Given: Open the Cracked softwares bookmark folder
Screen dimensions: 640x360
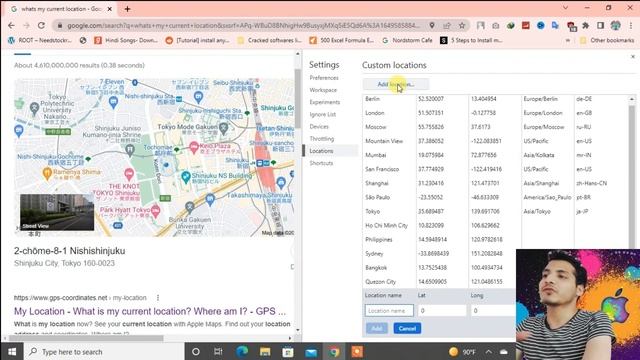Looking at the screenshot, I should [x=269, y=40].
